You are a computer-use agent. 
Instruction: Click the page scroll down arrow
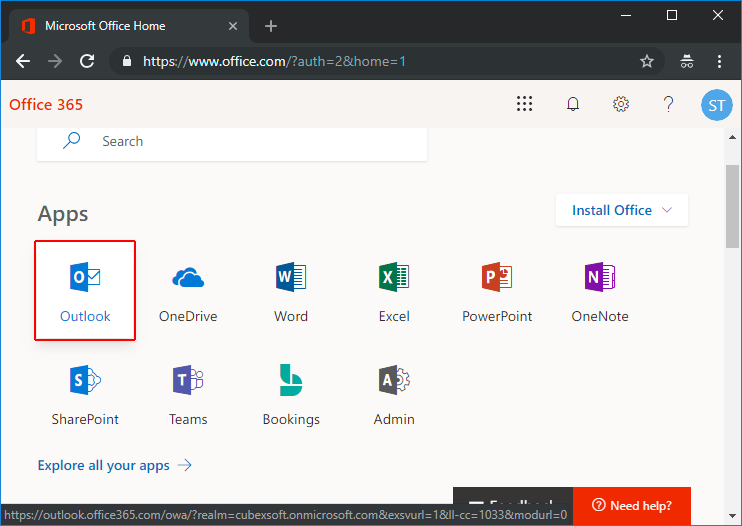733,516
